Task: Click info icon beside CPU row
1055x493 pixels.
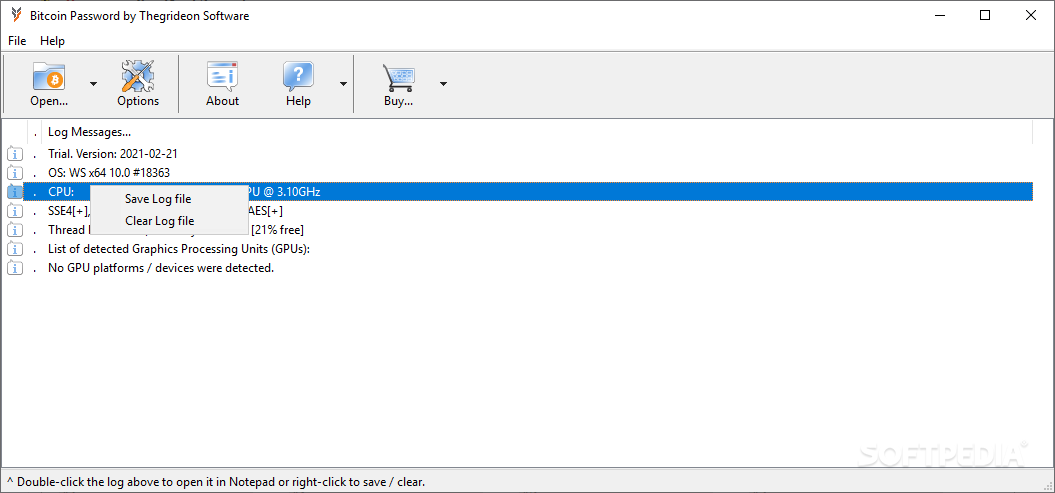Action: tap(15, 192)
